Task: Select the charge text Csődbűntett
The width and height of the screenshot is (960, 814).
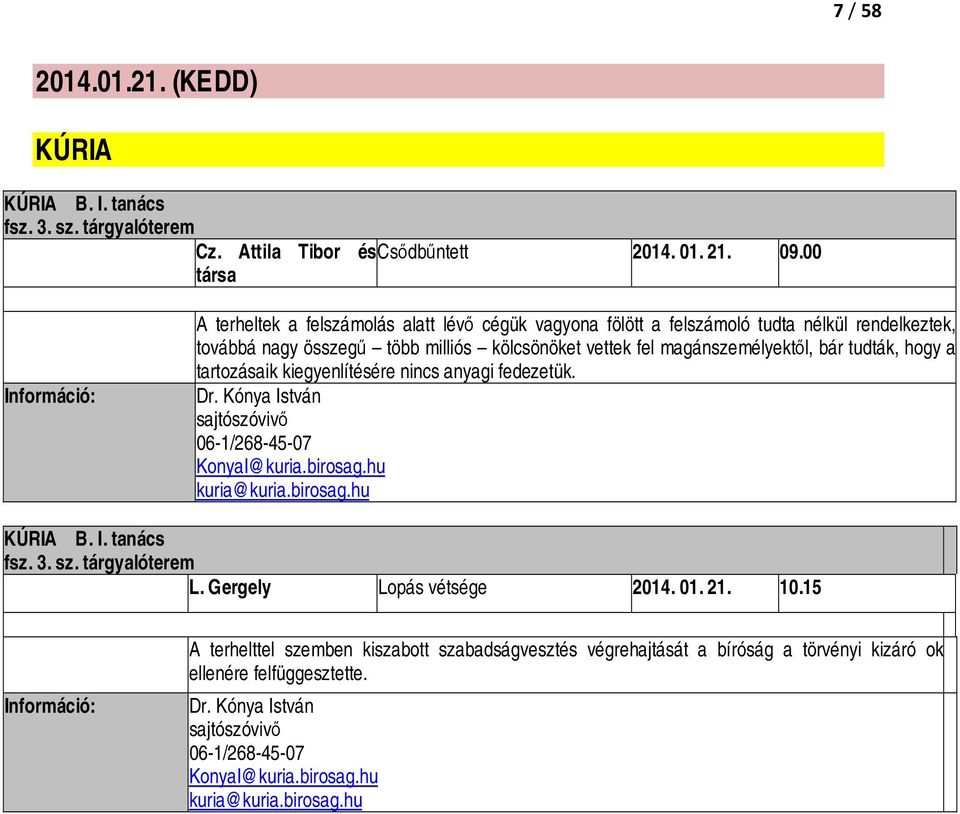Action: pos(422,252)
